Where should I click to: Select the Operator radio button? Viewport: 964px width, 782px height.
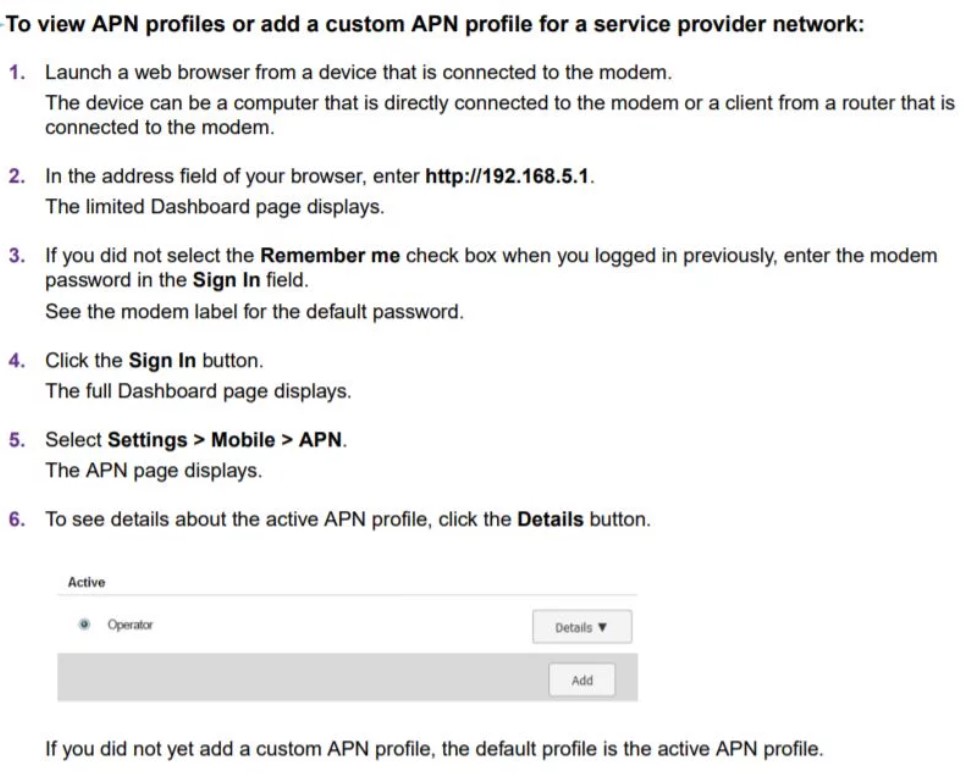84,625
